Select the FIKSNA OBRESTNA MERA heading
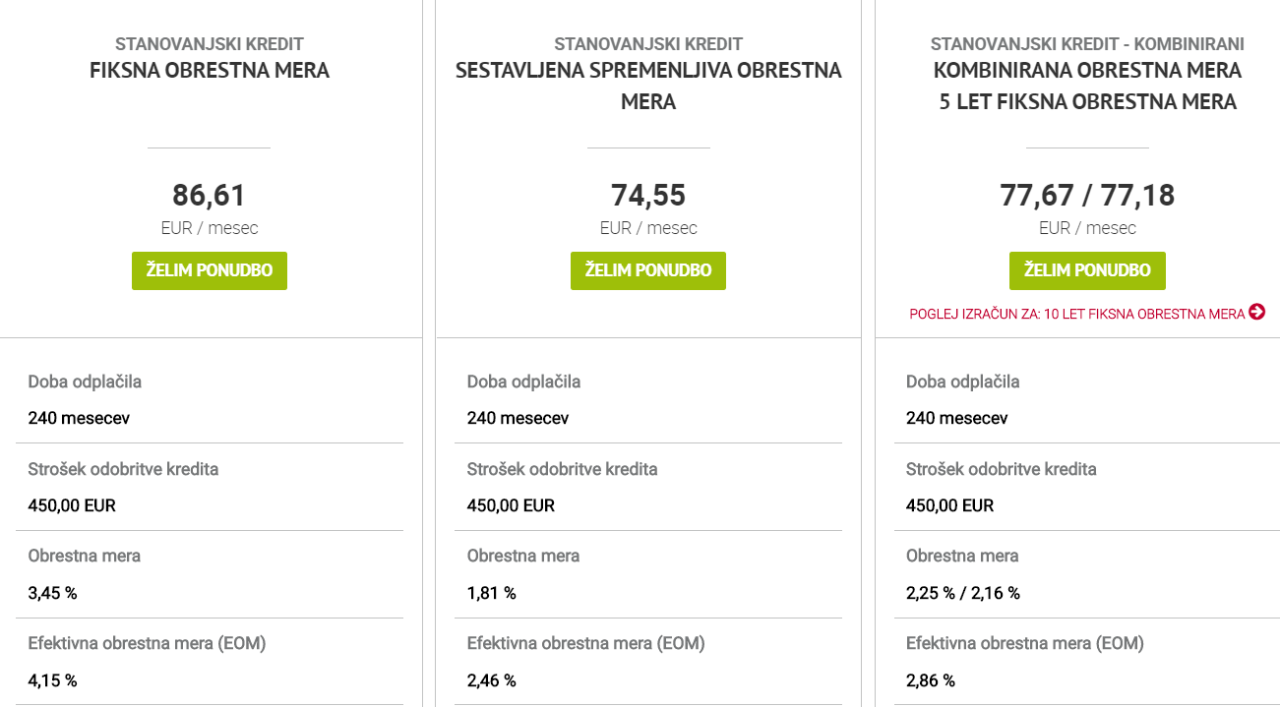The width and height of the screenshot is (1280, 707). [209, 71]
